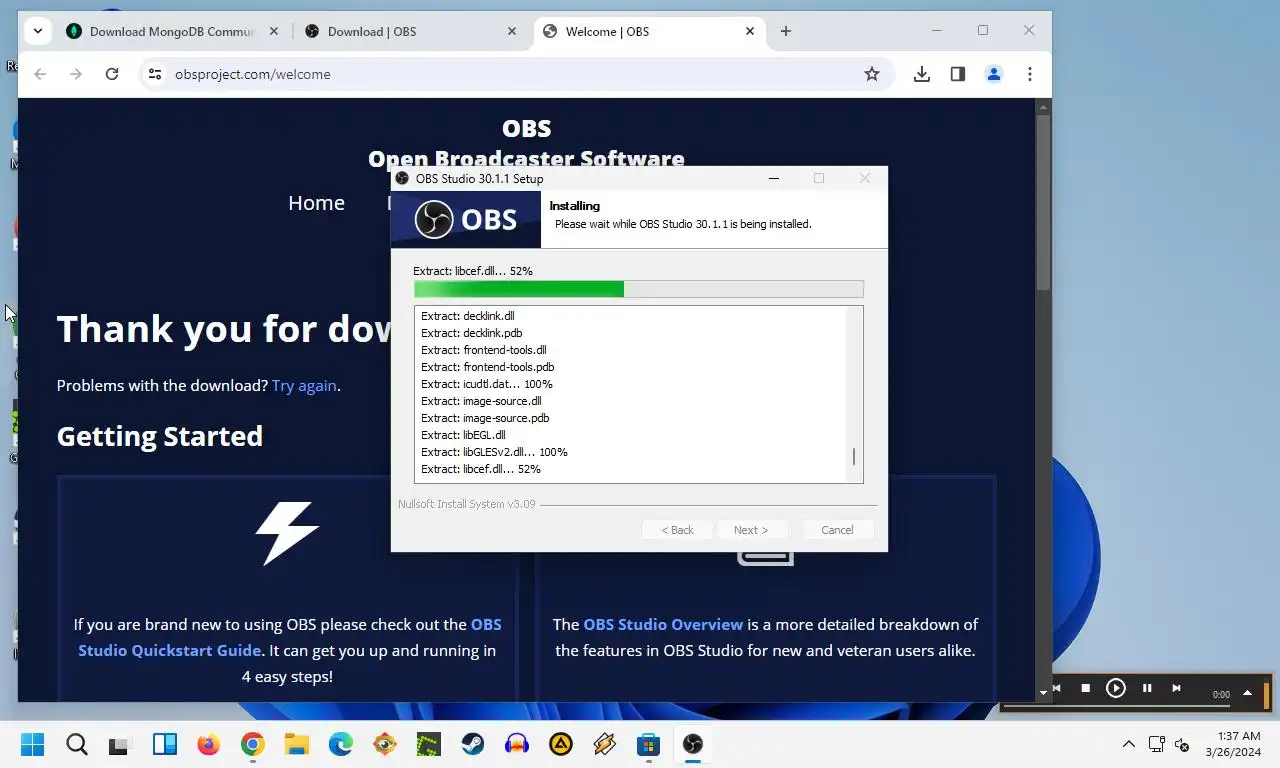Go back in Chrome
The width and height of the screenshot is (1280, 768).
tap(40, 74)
